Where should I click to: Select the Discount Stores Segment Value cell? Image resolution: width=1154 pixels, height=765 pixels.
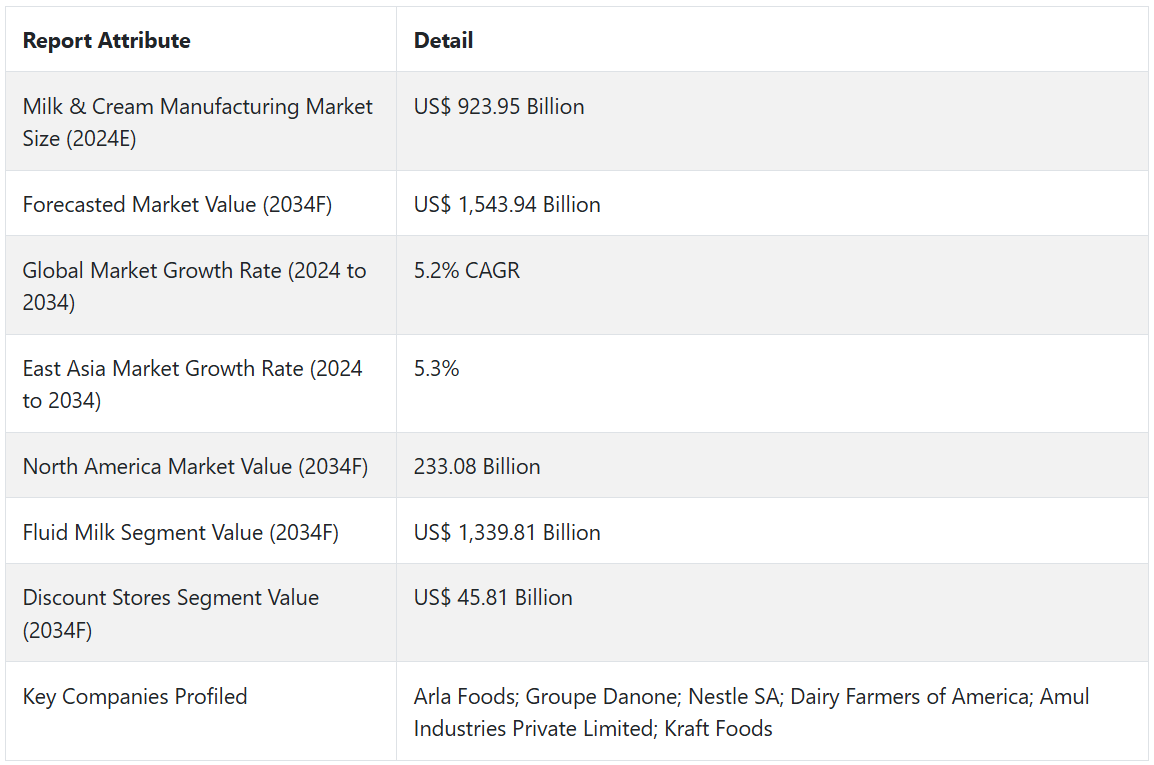click(170, 613)
